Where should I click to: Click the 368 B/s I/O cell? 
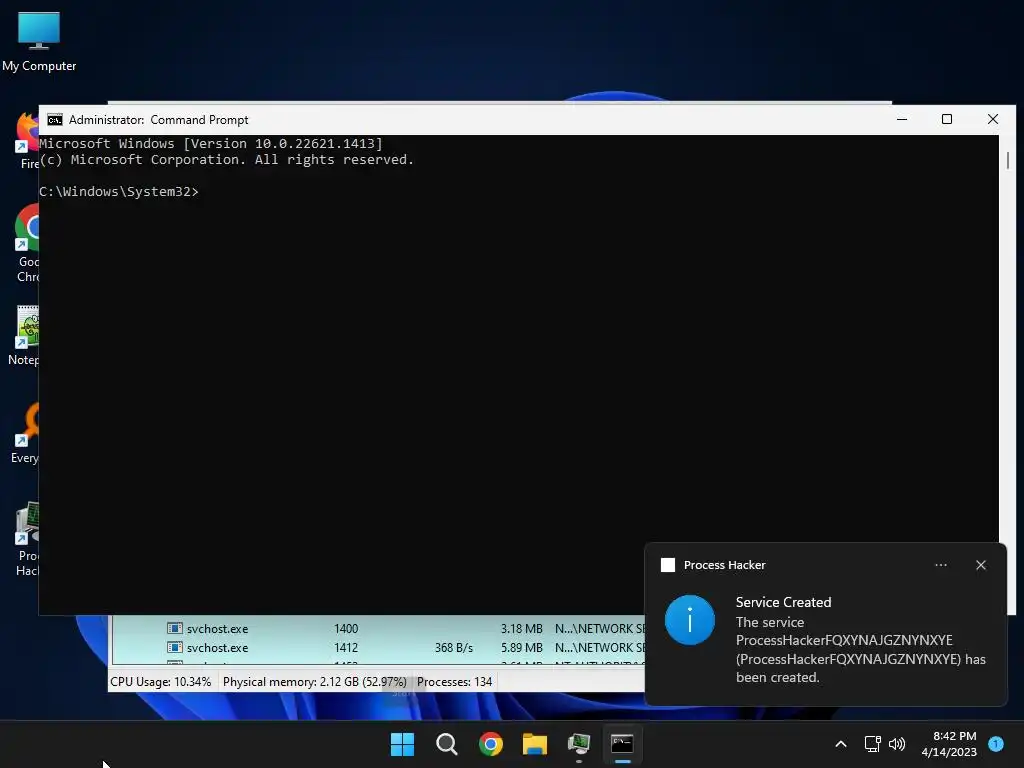(454, 648)
